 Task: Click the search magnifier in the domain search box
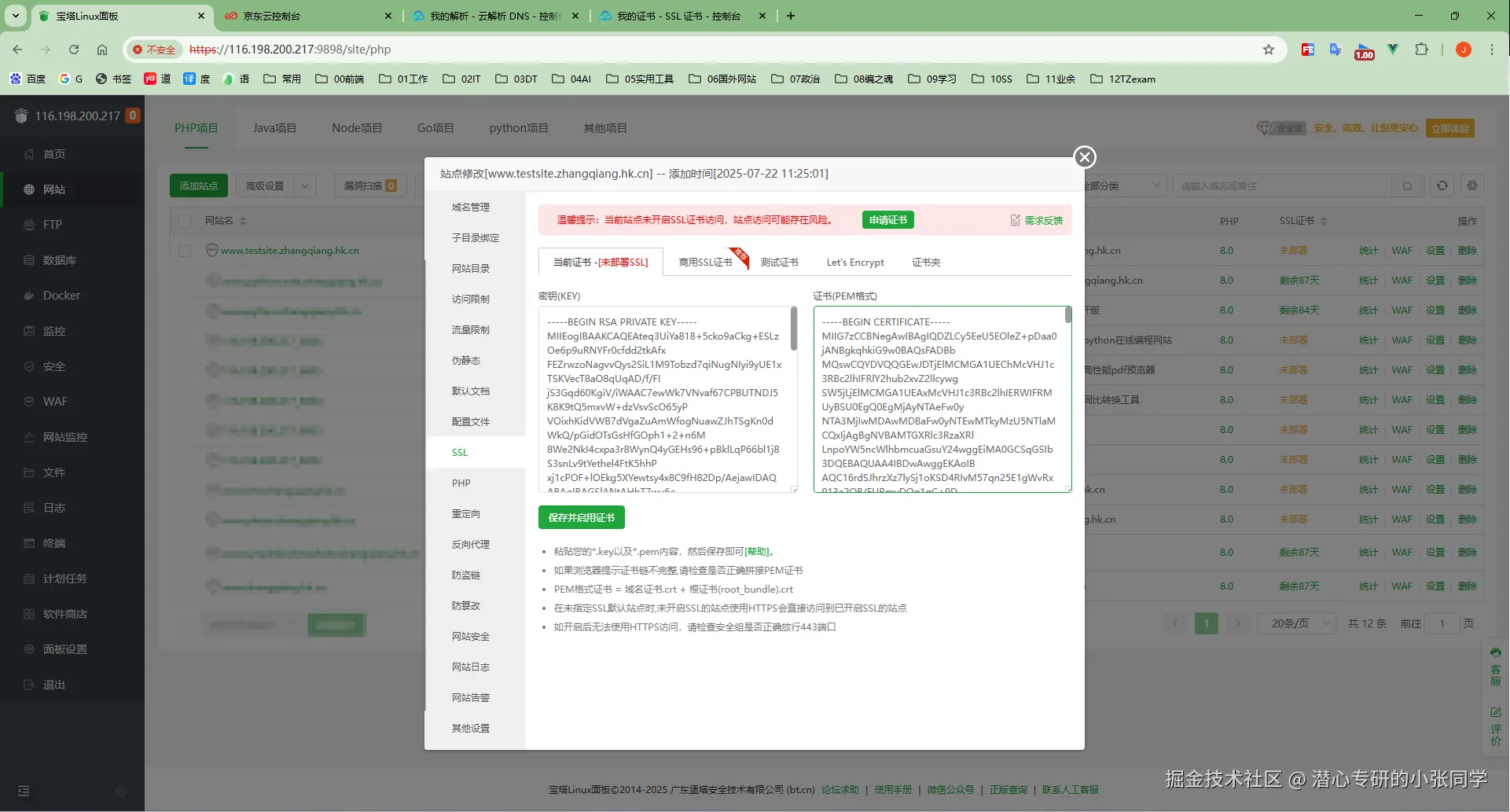[1407, 186]
